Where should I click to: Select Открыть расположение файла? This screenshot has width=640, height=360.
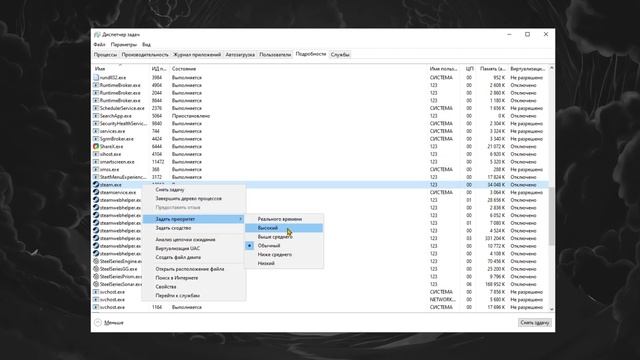coord(193,269)
